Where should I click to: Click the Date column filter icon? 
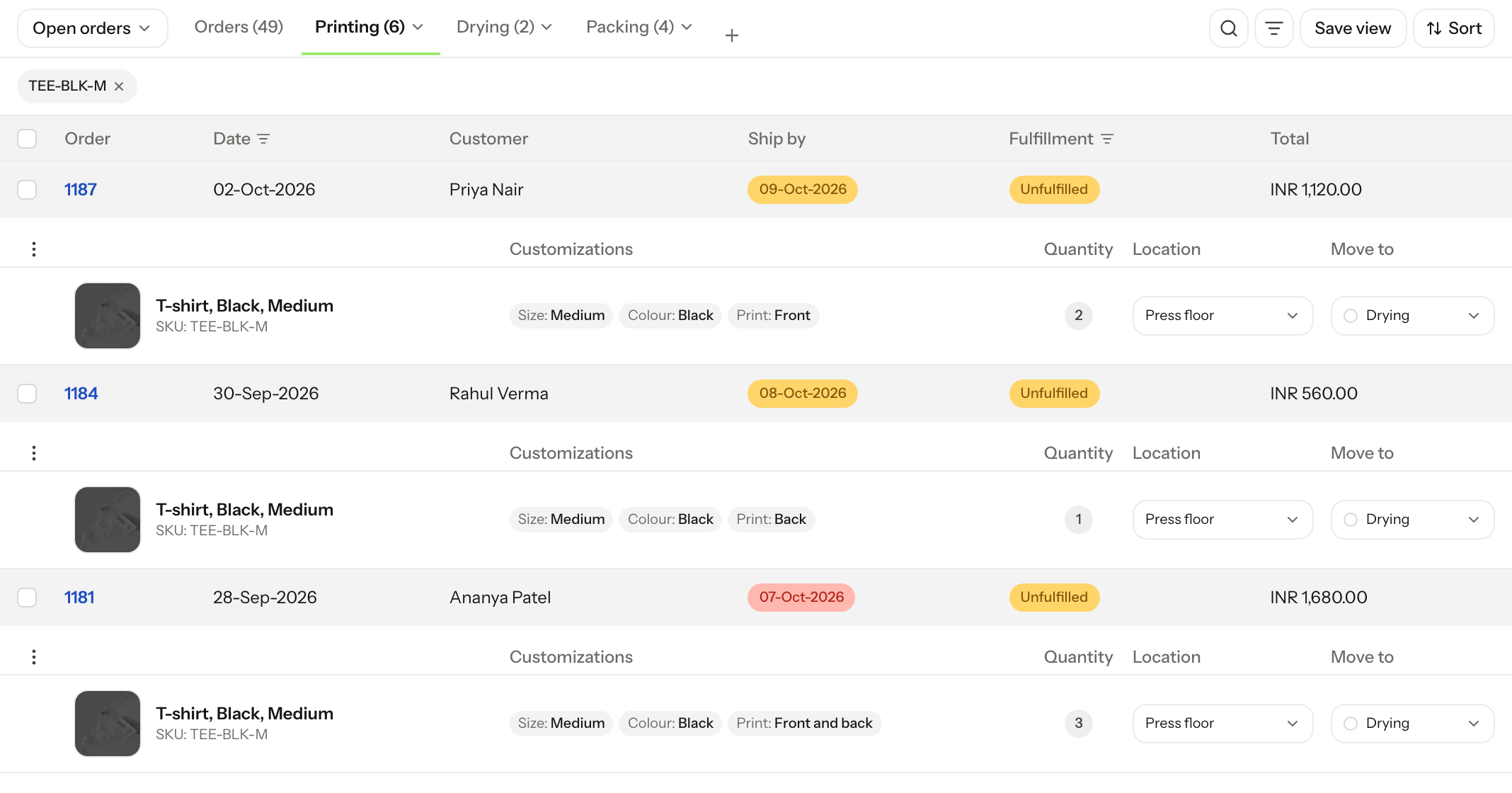[263, 139]
